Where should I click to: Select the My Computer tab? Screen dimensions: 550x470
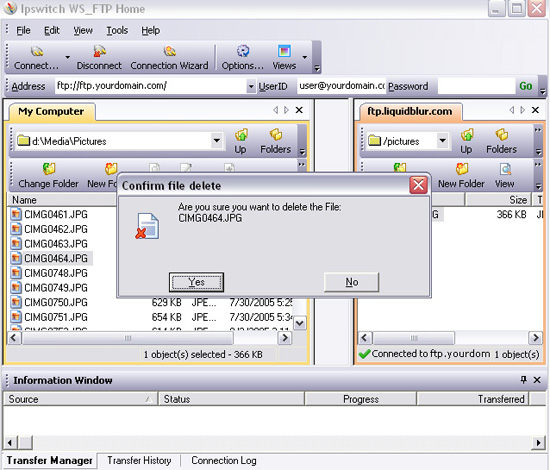[x=51, y=112]
